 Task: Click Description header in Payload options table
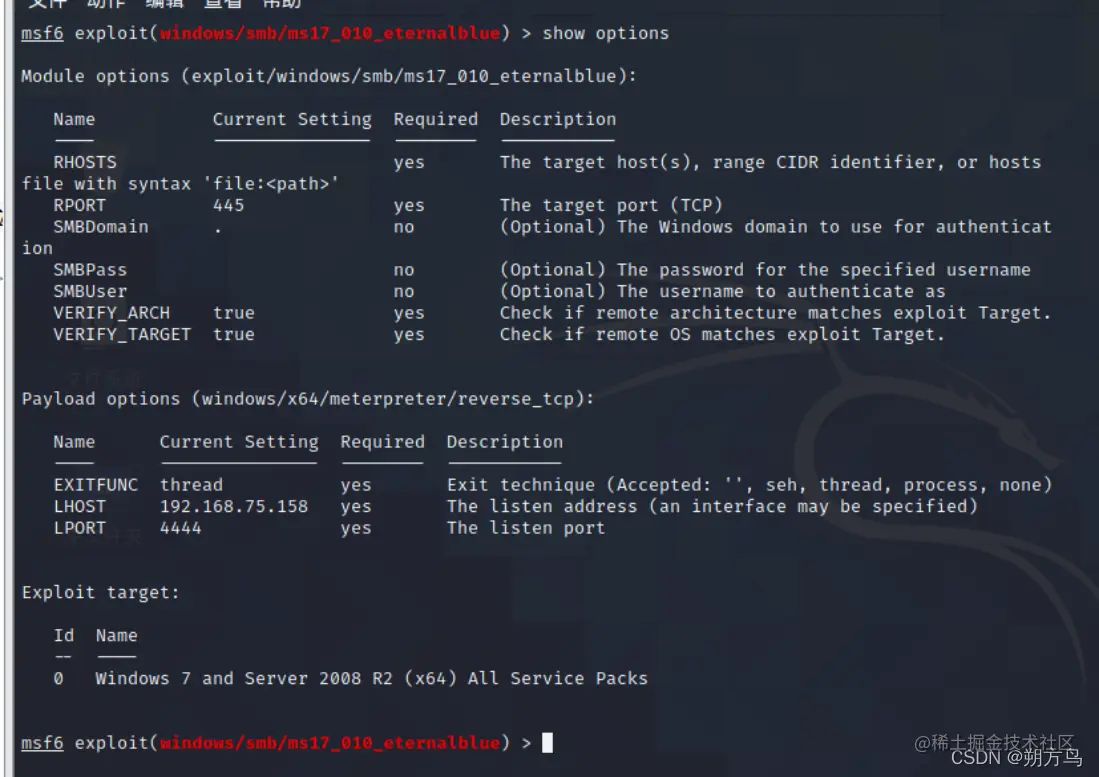505,442
